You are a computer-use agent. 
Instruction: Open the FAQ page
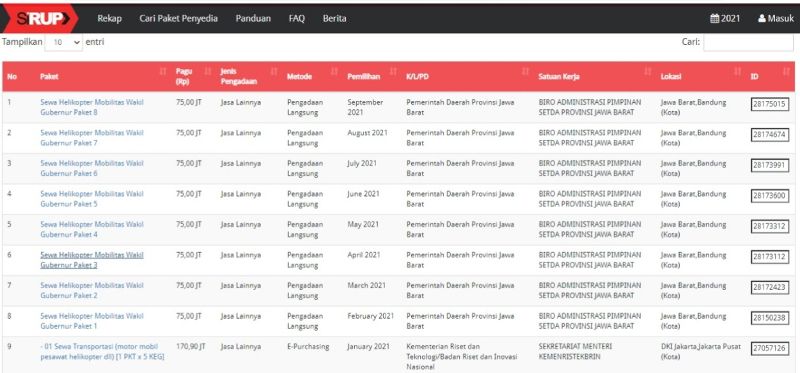pos(296,18)
